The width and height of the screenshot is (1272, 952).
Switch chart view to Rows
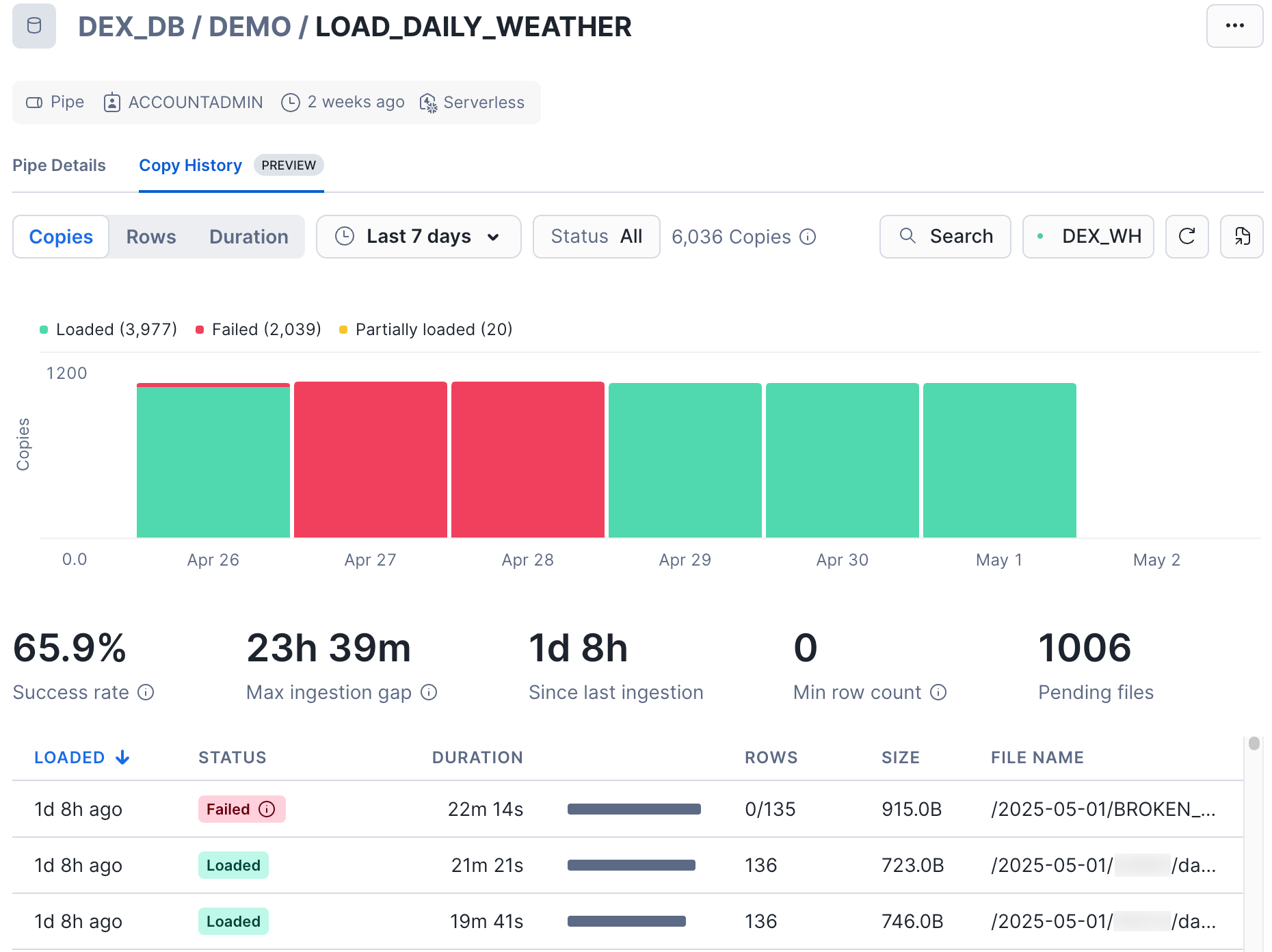point(151,237)
